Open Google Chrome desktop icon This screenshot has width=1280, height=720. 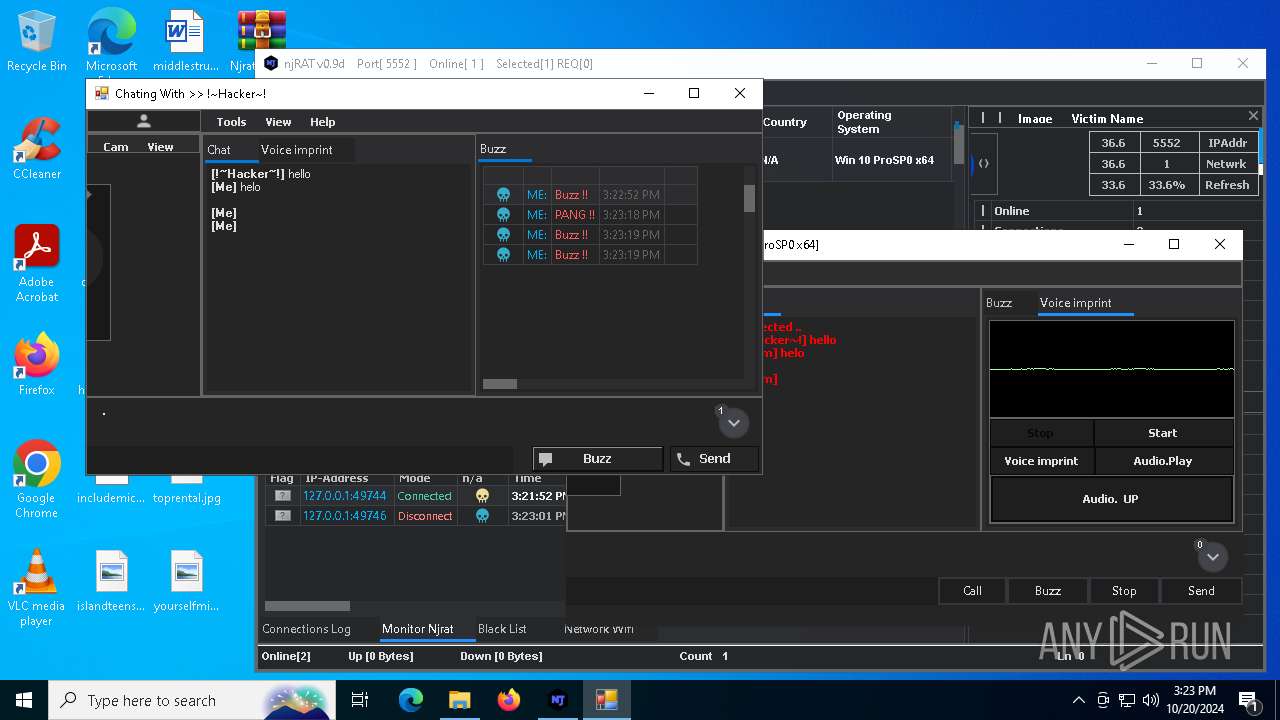(x=37, y=480)
